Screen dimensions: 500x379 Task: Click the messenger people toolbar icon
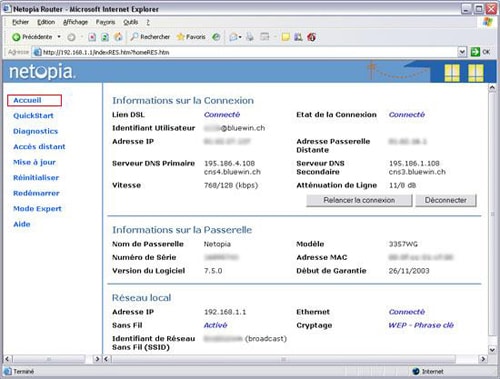[x=298, y=37]
